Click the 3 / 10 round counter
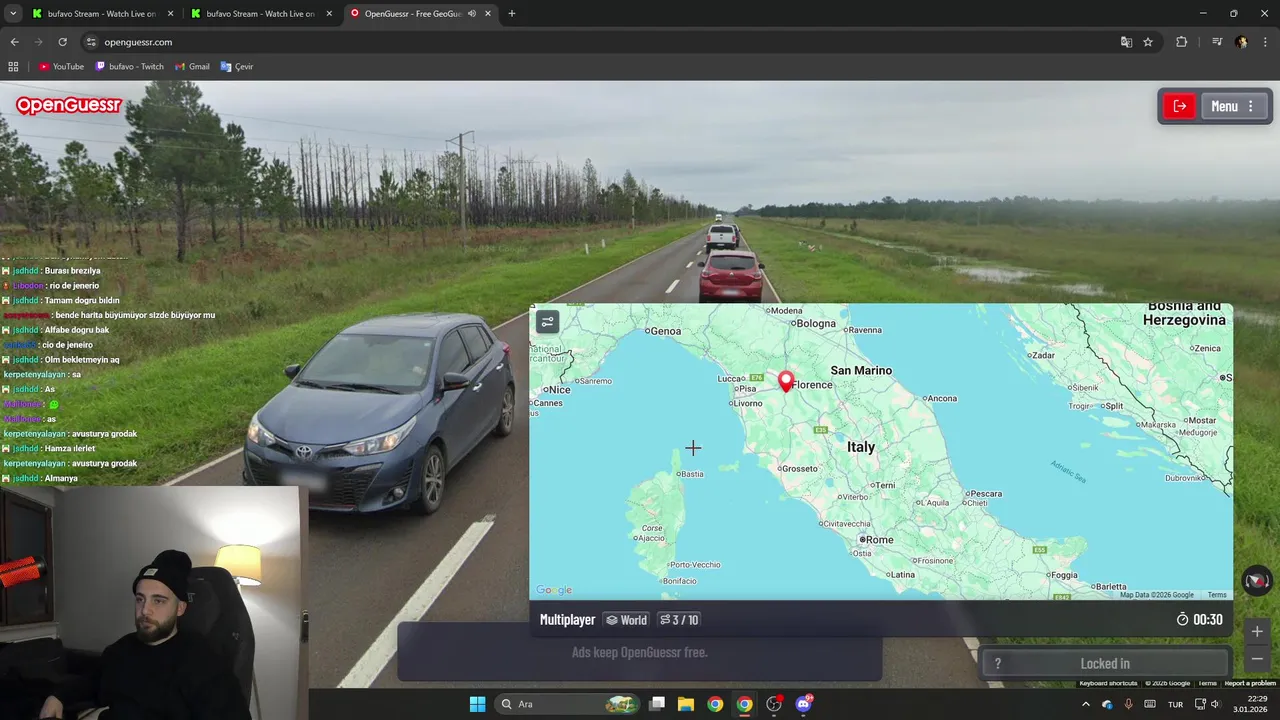Image resolution: width=1280 pixels, height=720 pixels. coord(679,620)
